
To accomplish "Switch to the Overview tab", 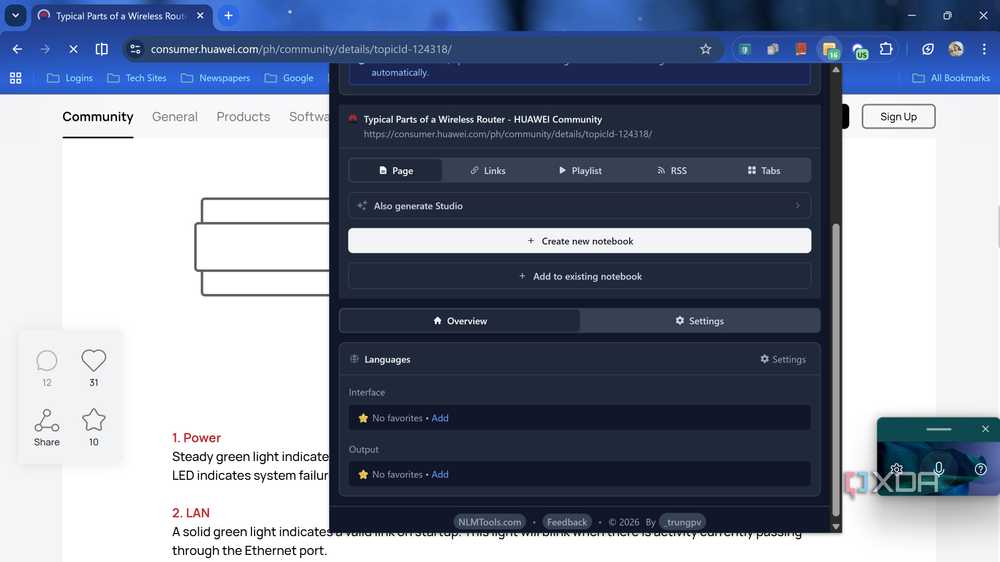I will pyautogui.click(x=460, y=321).
